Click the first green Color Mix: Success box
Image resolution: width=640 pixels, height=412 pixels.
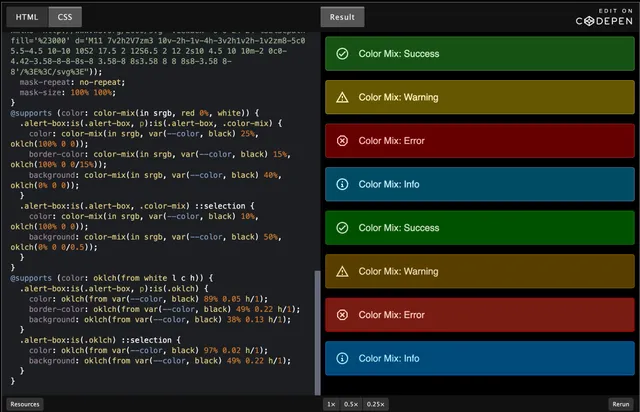[480, 54]
